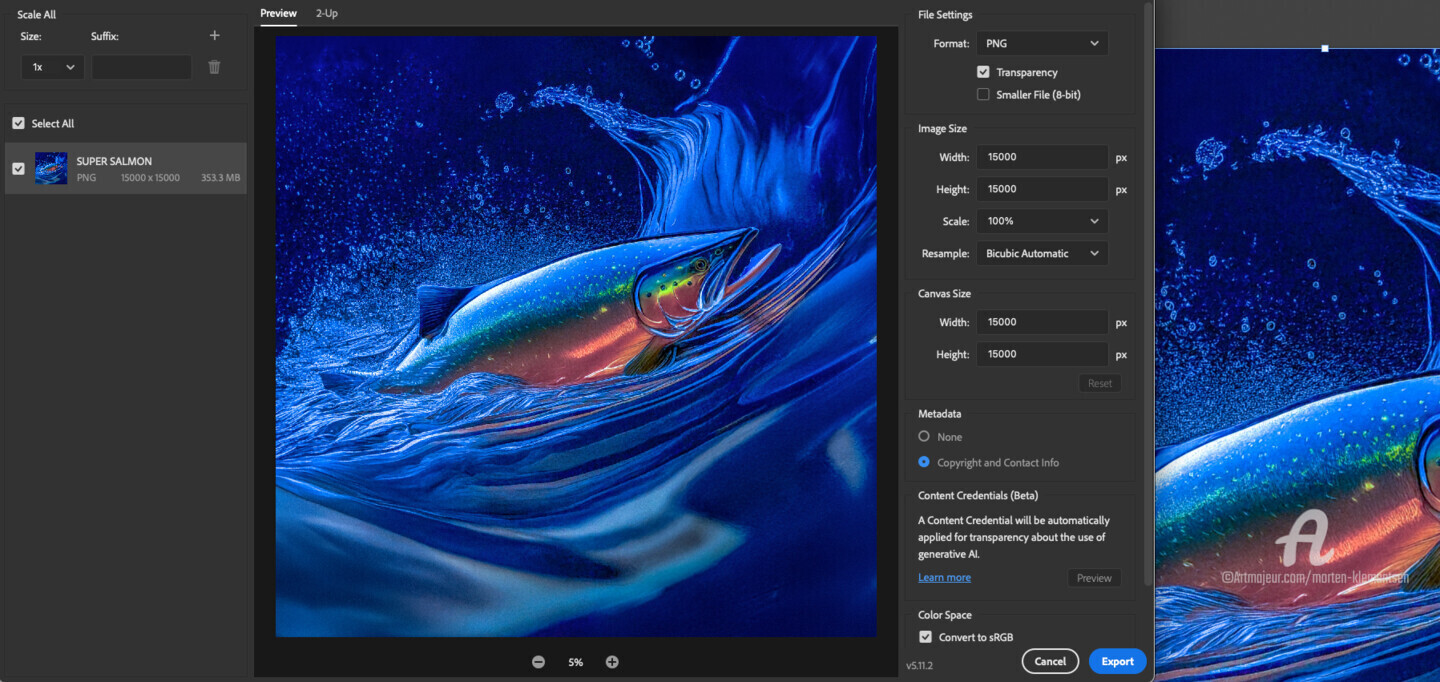Image resolution: width=1440 pixels, height=682 pixels.
Task: Toggle the Select All checkbox
Action: (18, 123)
